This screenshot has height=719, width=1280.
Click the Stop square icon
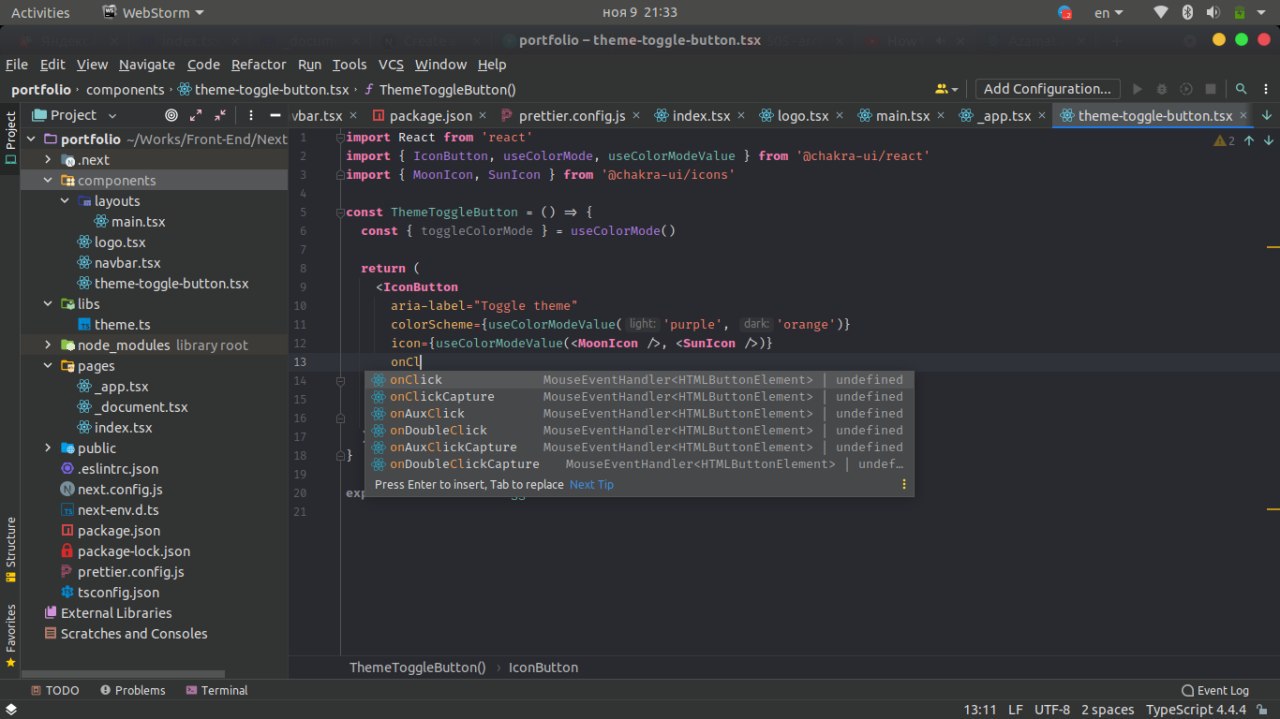tap(1211, 89)
